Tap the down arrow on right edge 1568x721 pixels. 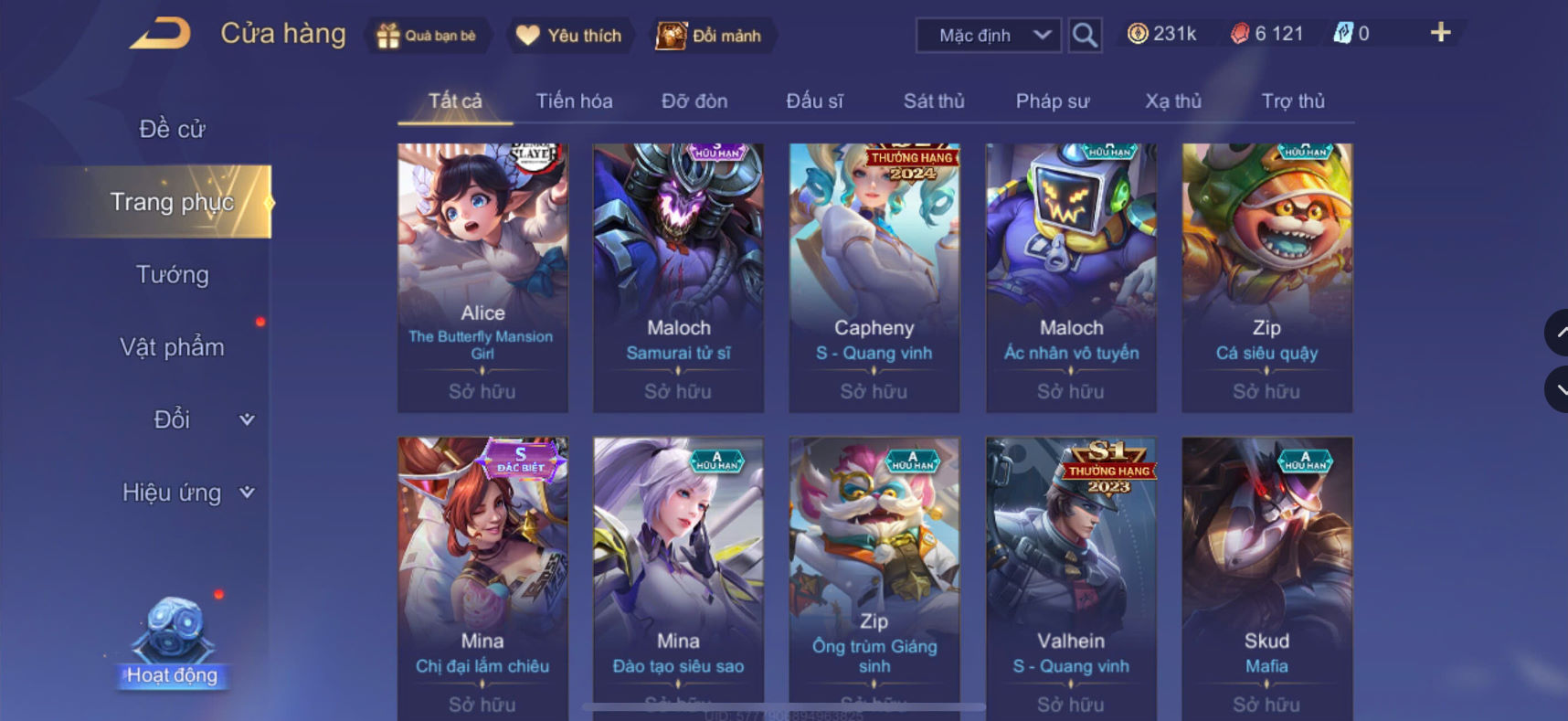point(1558,389)
